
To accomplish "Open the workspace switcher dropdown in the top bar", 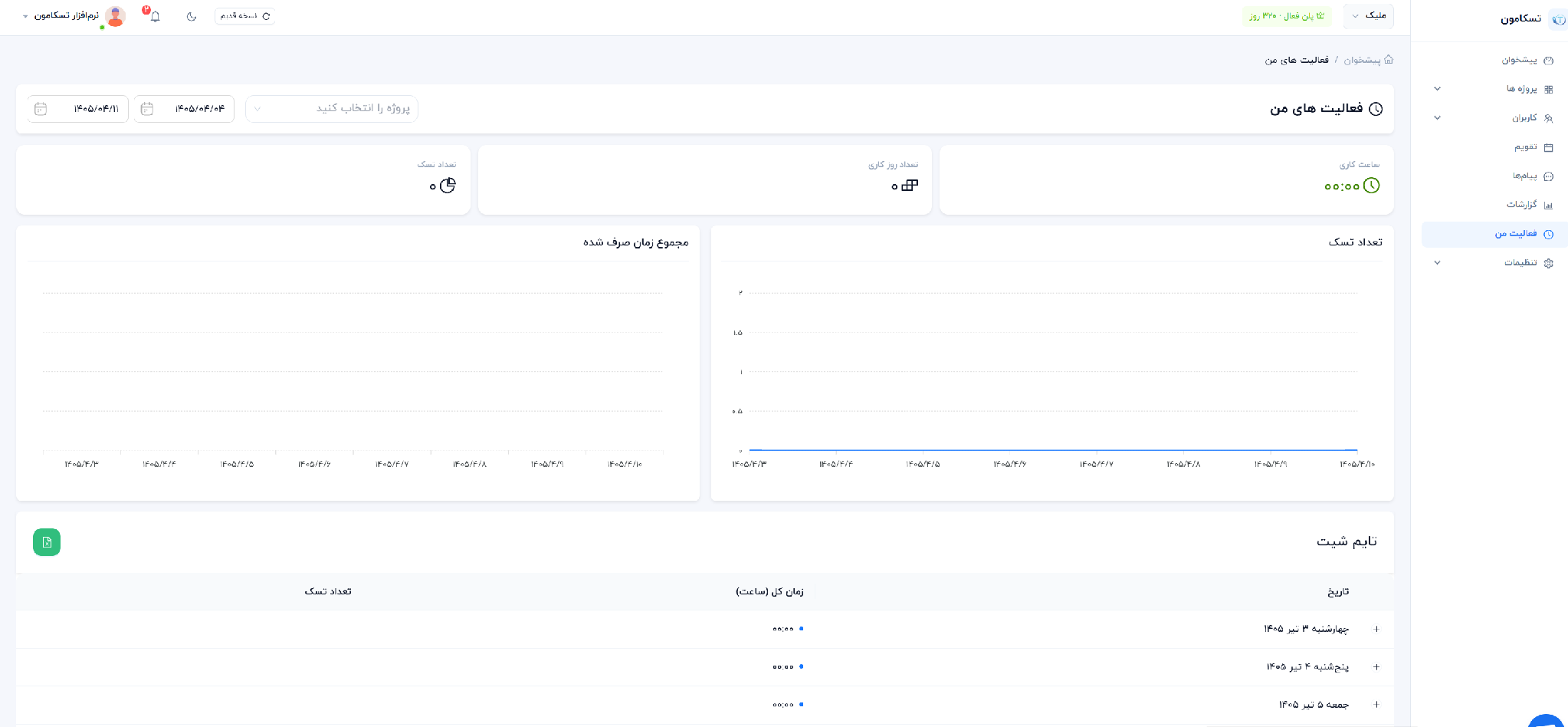I will [x=1369, y=15].
